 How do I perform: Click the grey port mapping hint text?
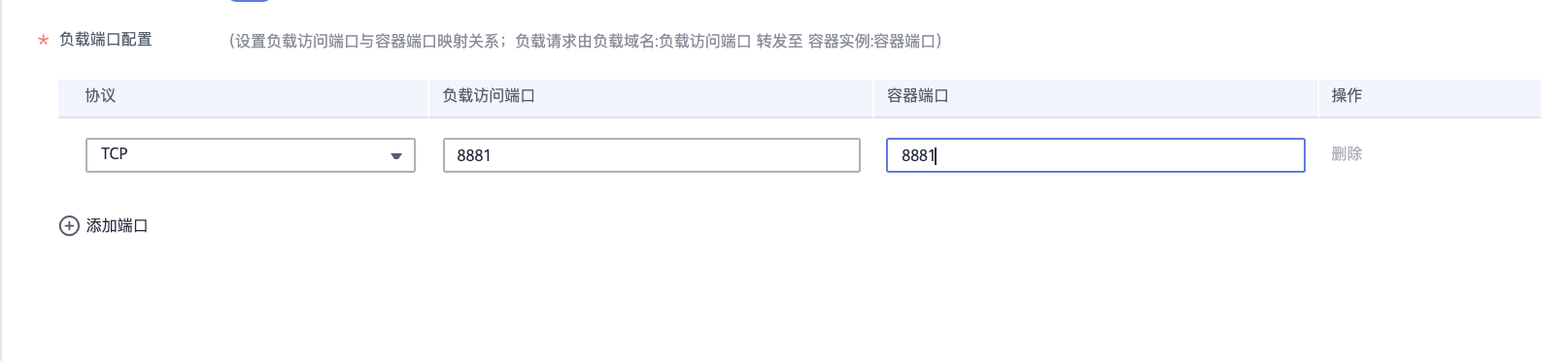(x=585, y=41)
